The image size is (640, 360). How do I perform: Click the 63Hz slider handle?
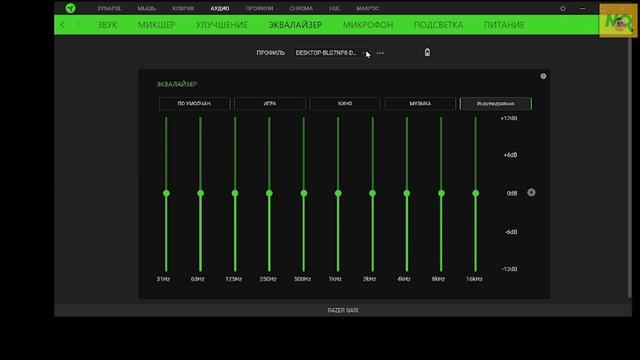coord(200,193)
